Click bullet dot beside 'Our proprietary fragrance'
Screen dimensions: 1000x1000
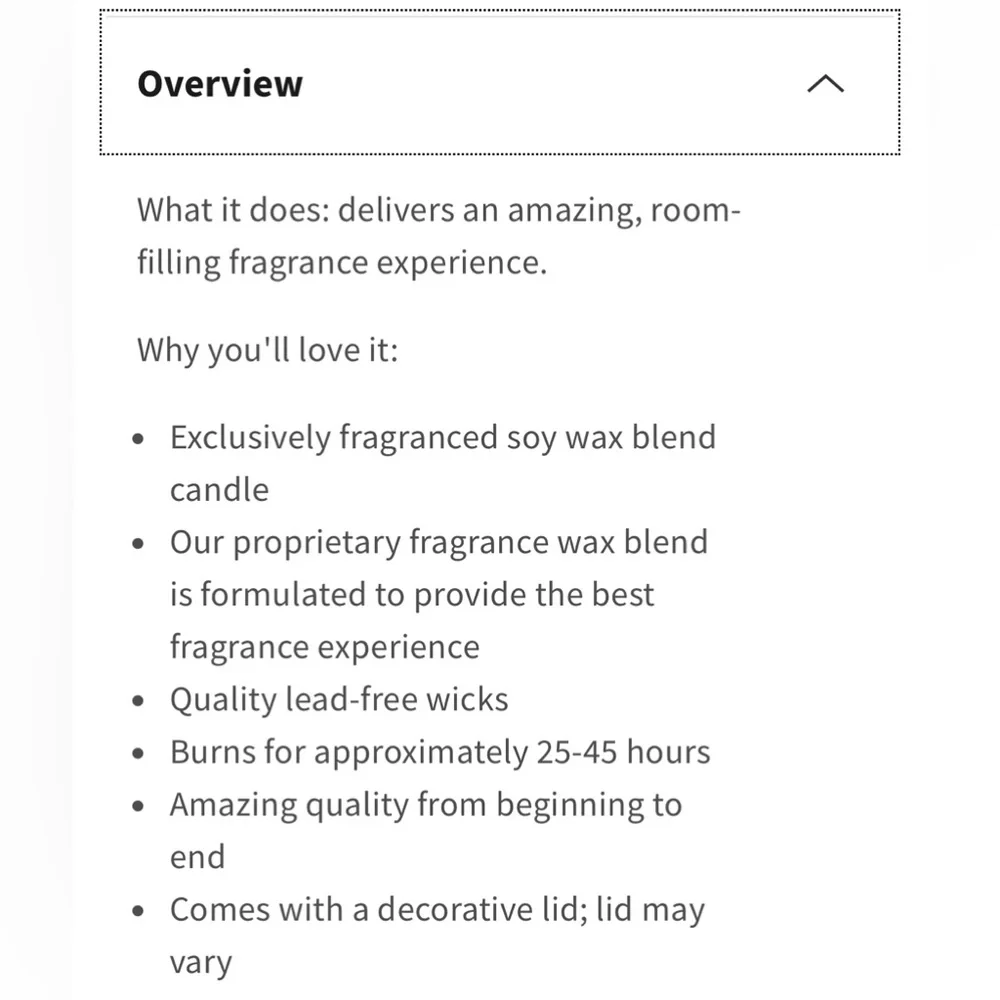[138, 544]
